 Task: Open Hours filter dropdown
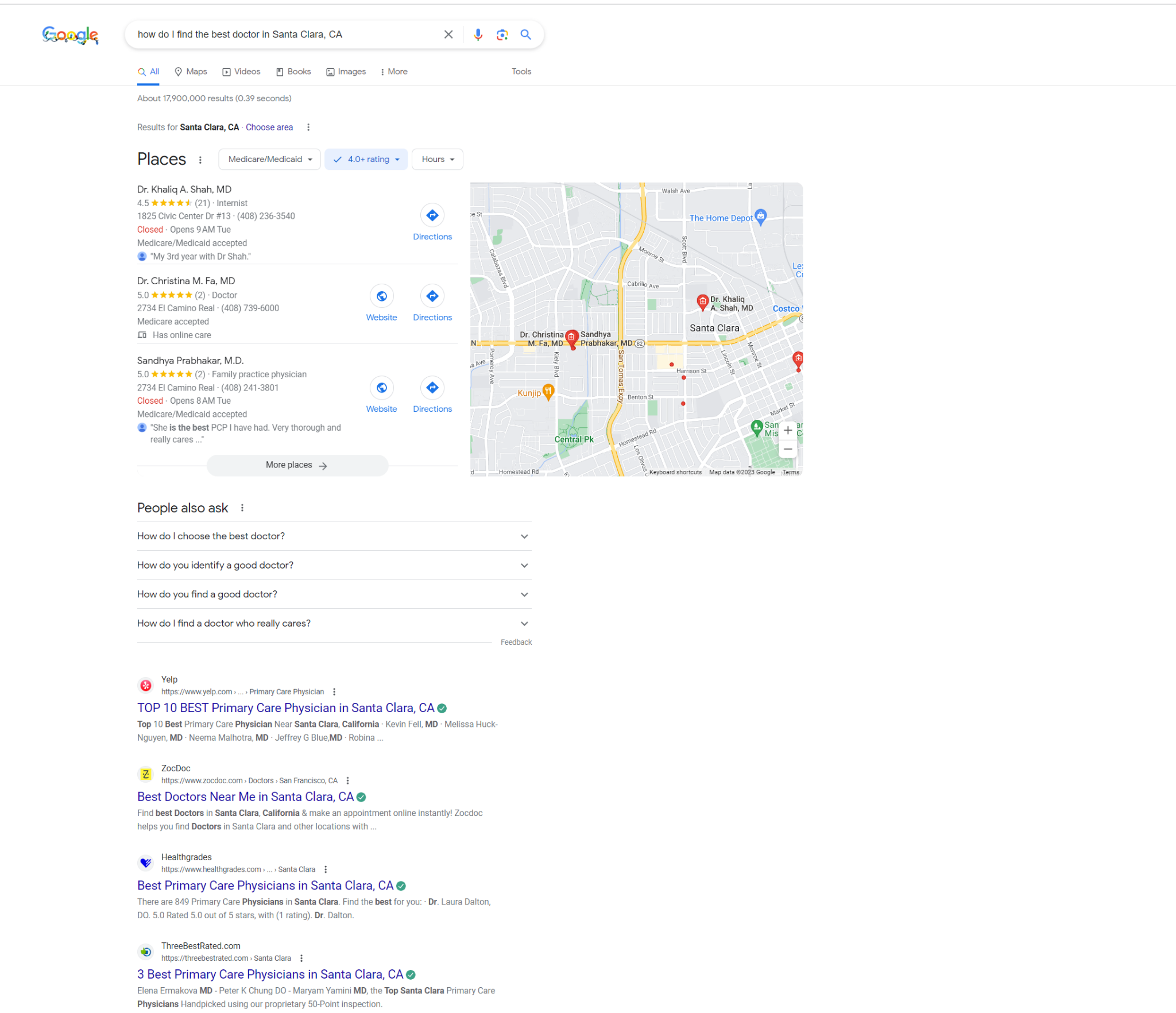[438, 160]
